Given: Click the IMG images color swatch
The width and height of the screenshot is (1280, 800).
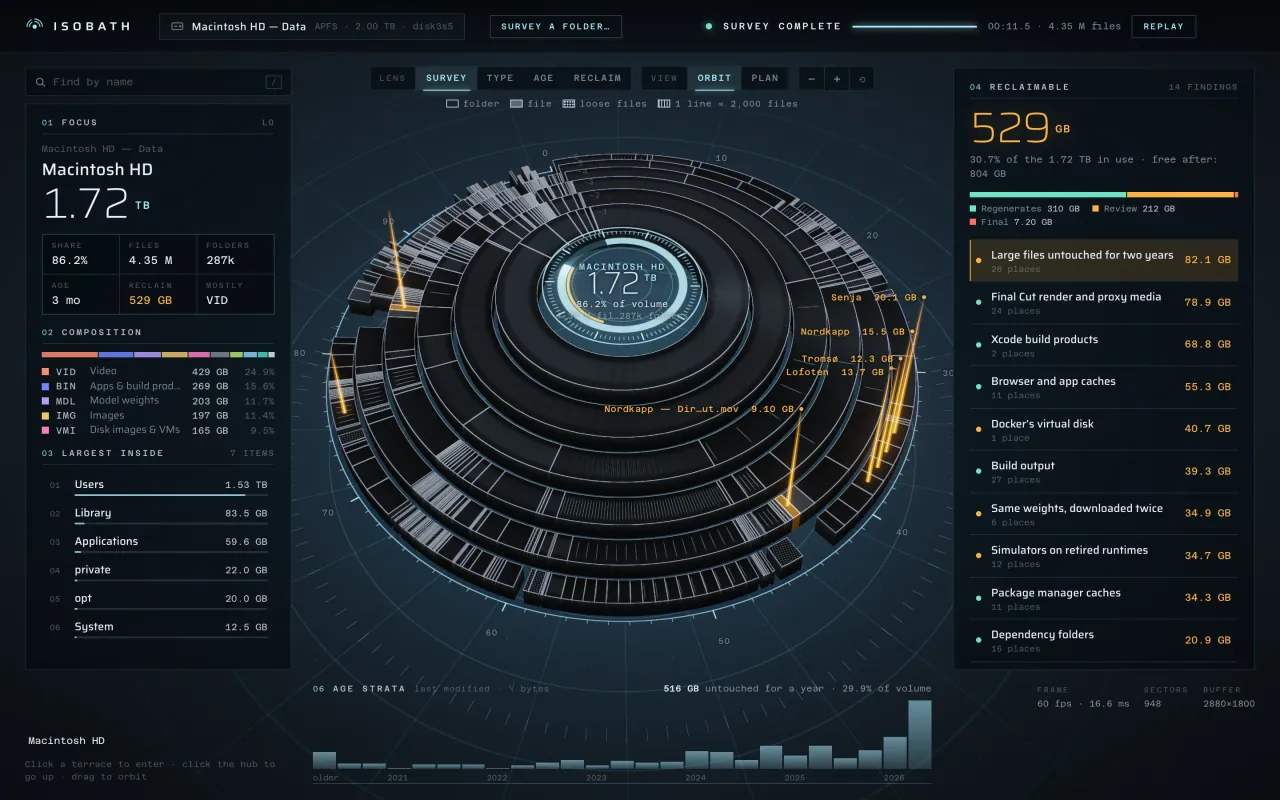Looking at the screenshot, I should (x=45, y=416).
